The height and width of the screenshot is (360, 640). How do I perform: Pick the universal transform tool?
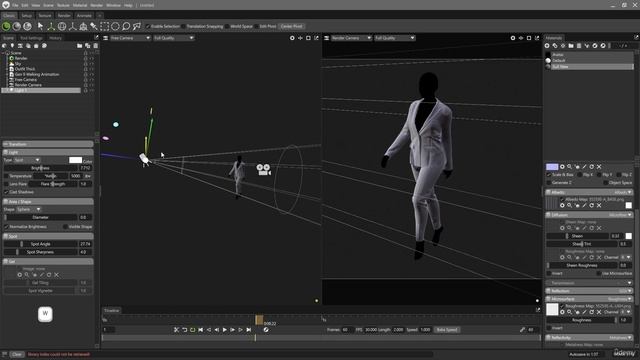coord(83,27)
